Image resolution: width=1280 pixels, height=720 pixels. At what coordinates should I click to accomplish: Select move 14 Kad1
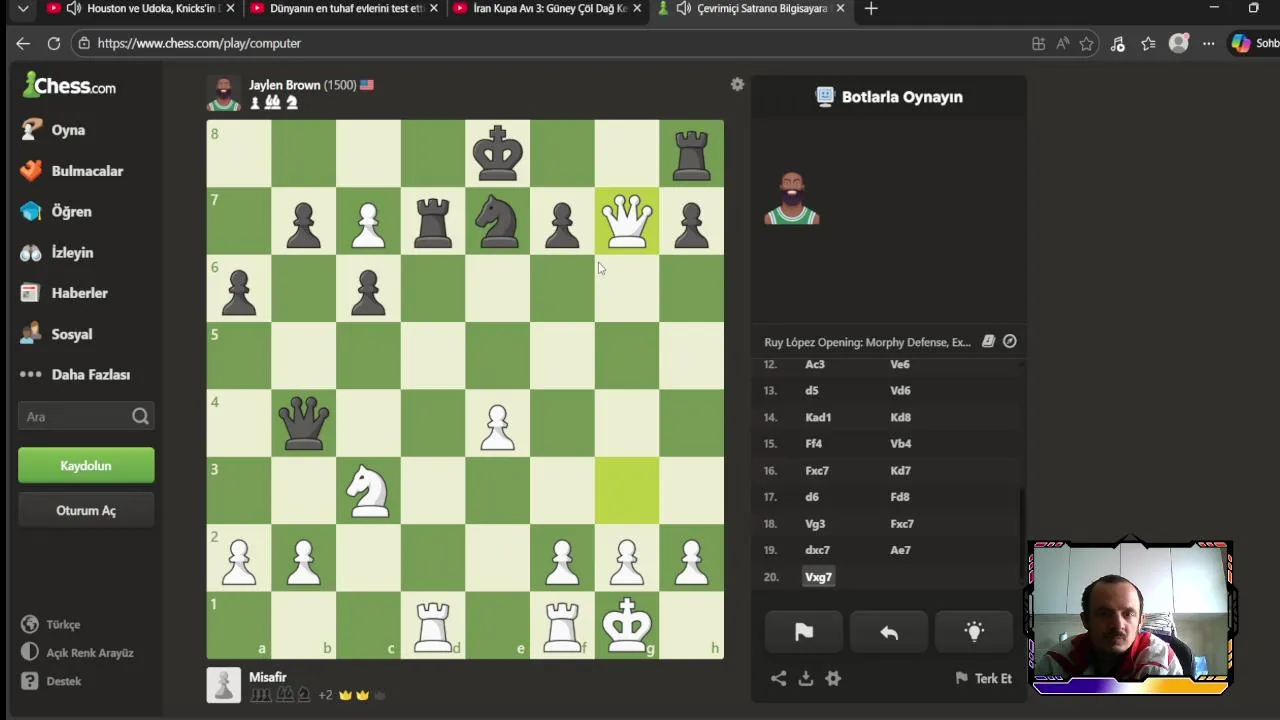click(x=818, y=417)
